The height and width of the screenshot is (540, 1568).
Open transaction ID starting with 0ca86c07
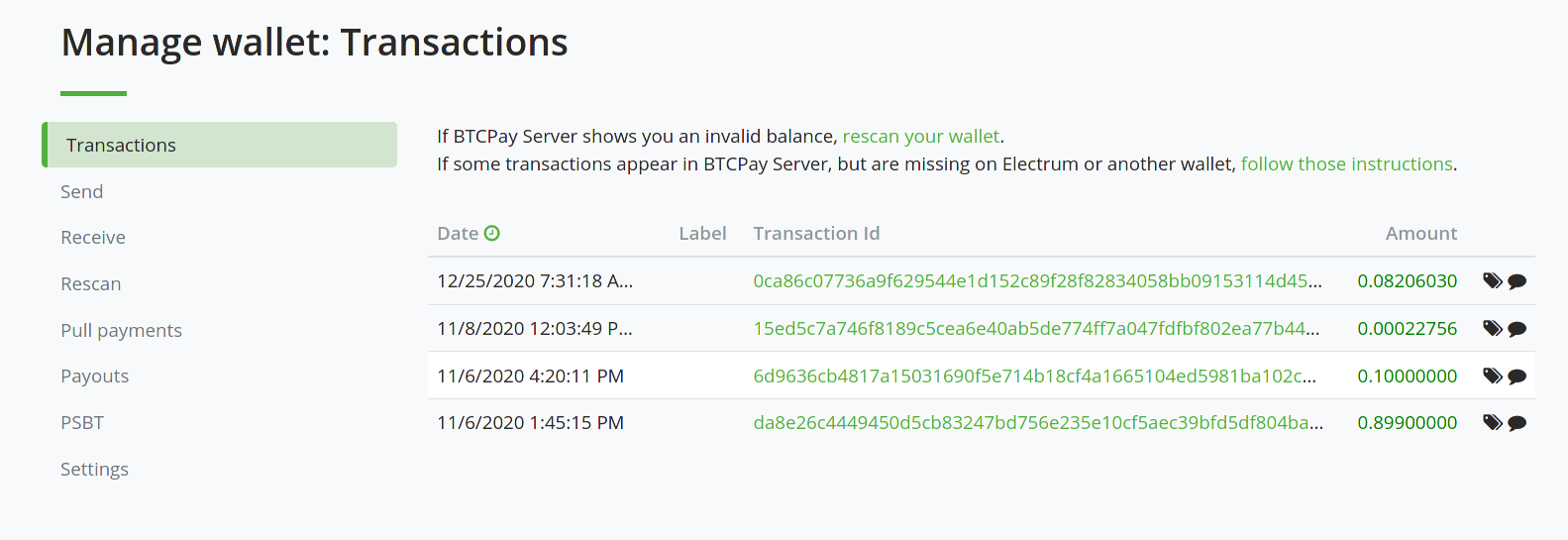click(1037, 281)
